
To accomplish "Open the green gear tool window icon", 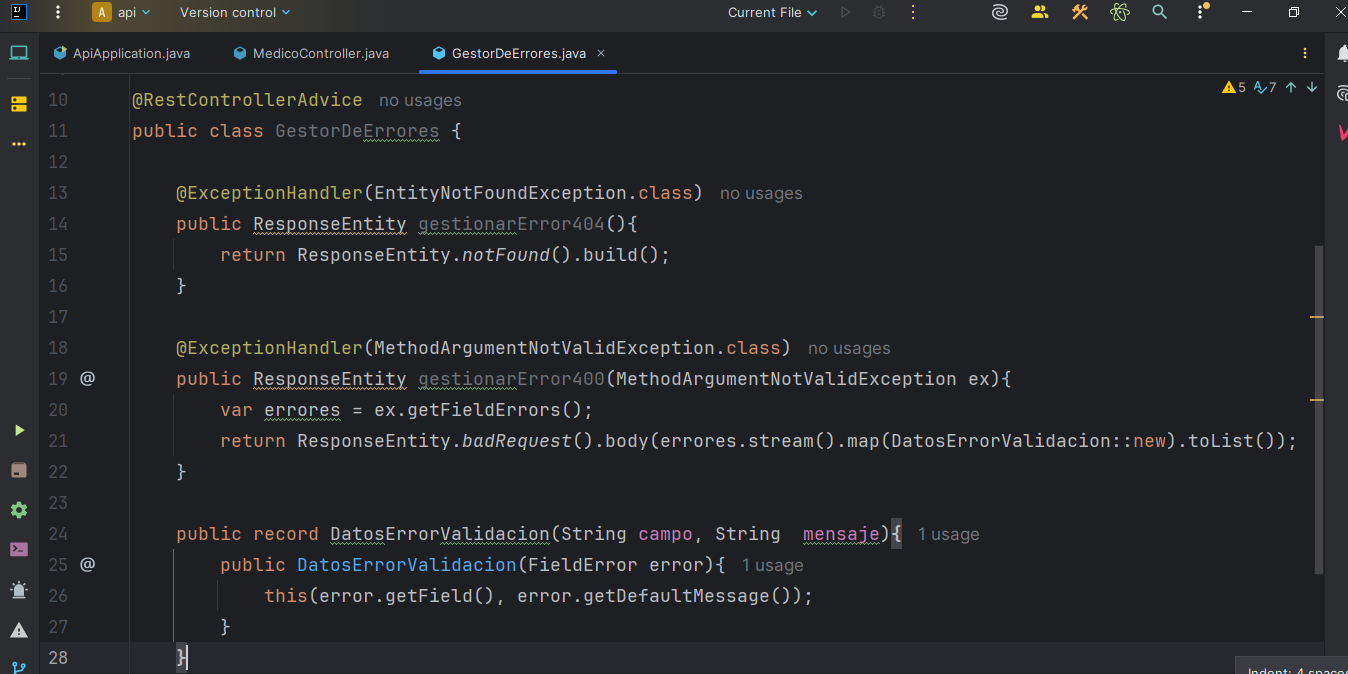I will 19,510.
